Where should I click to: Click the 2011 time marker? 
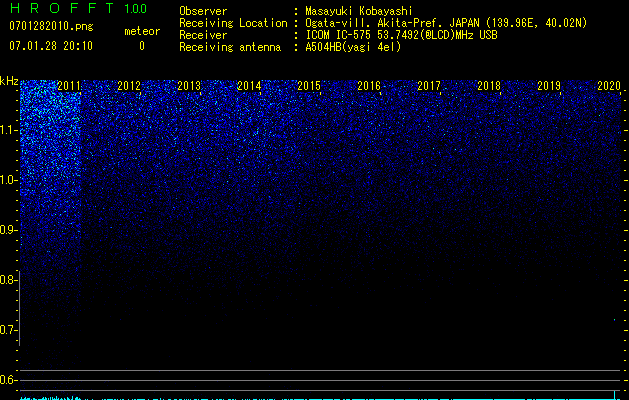(69, 86)
